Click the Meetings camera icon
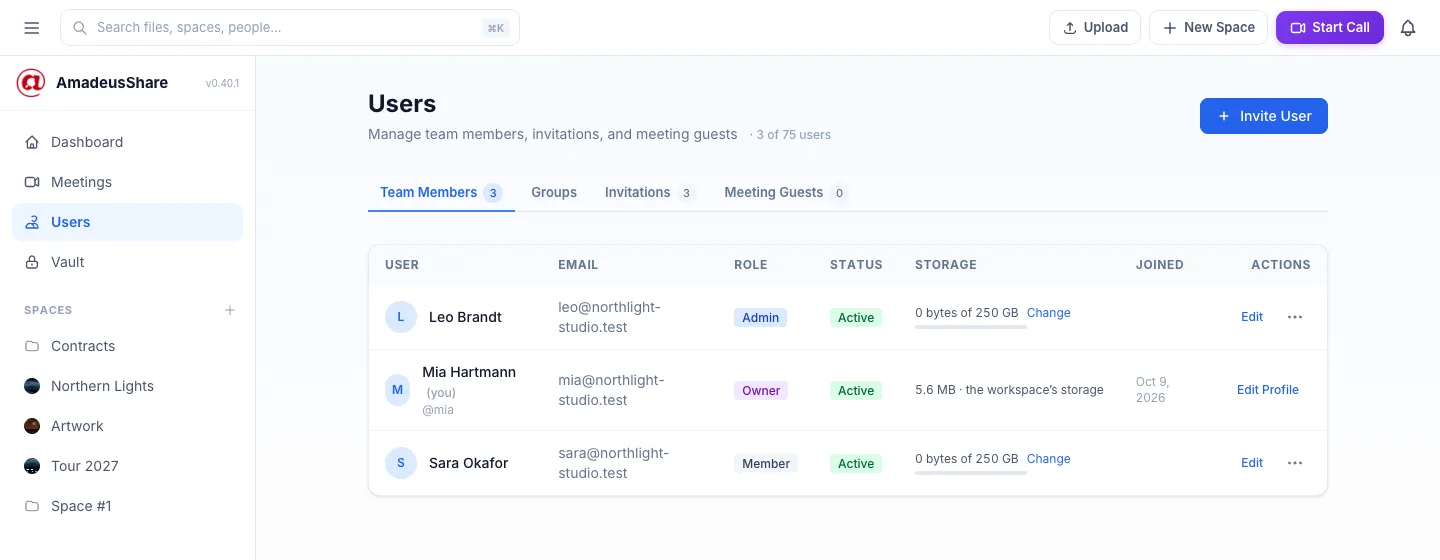 click(x=32, y=182)
